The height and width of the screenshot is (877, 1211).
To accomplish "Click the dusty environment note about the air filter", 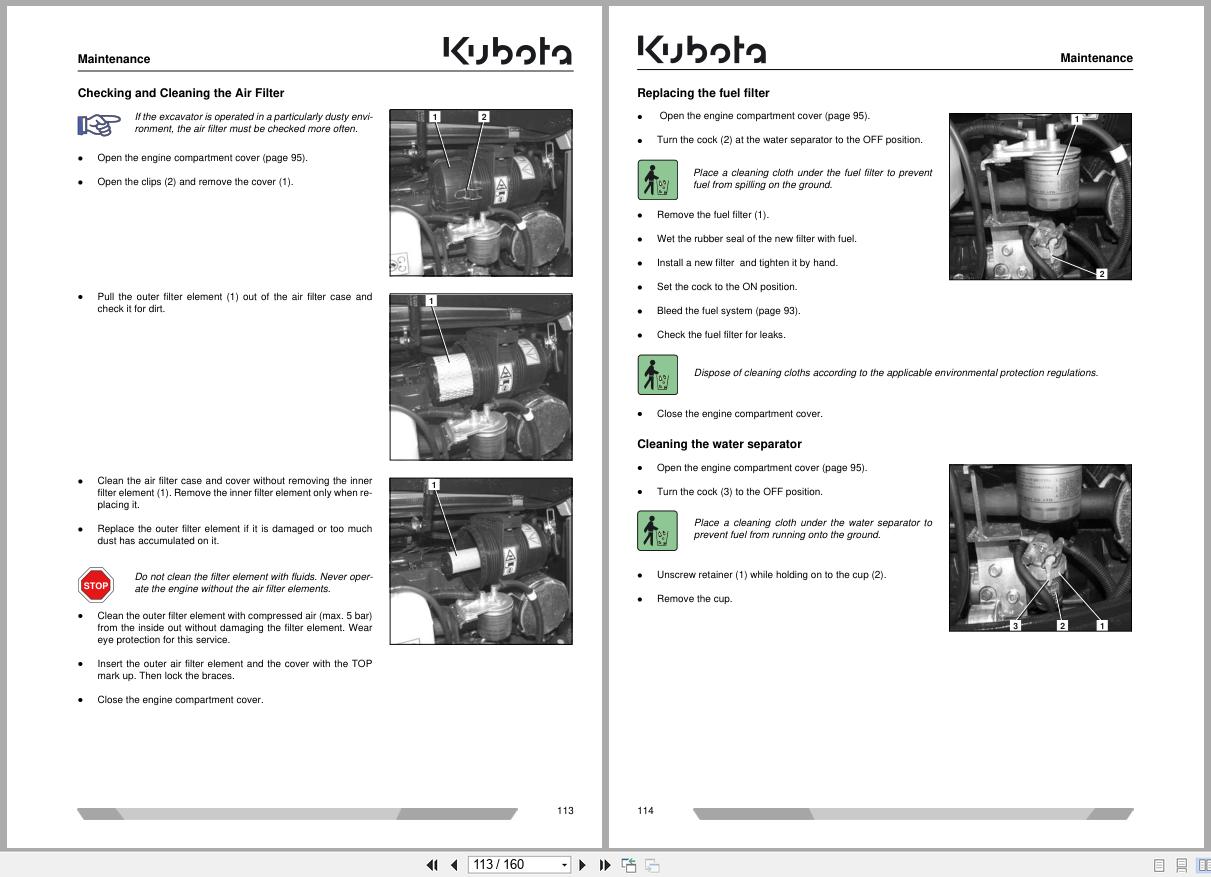I will (x=253, y=123).
